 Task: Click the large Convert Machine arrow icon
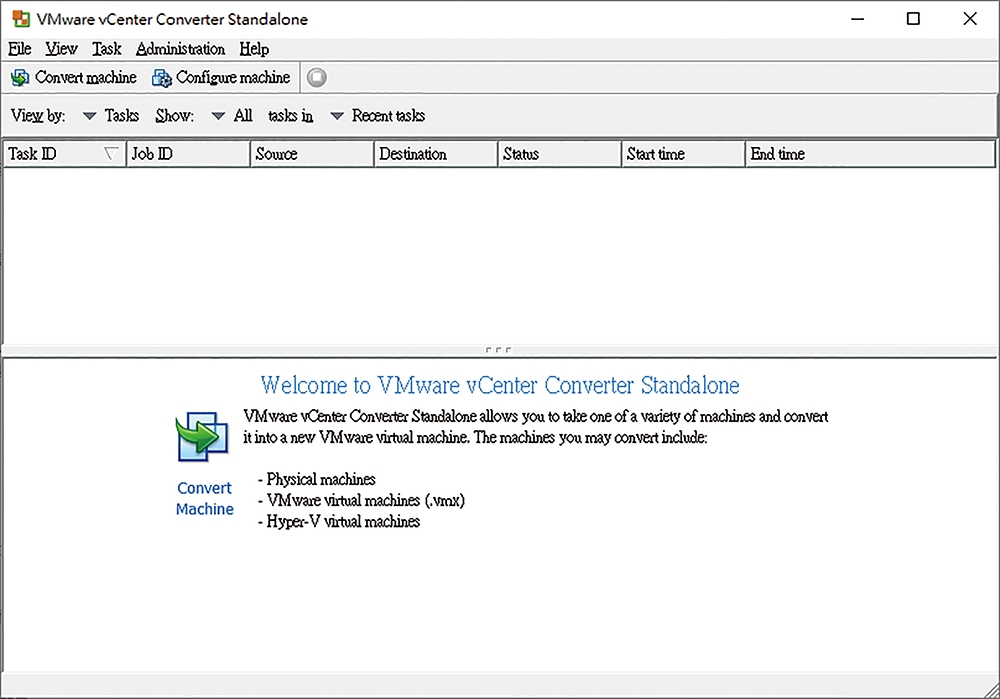pos(204,437)
